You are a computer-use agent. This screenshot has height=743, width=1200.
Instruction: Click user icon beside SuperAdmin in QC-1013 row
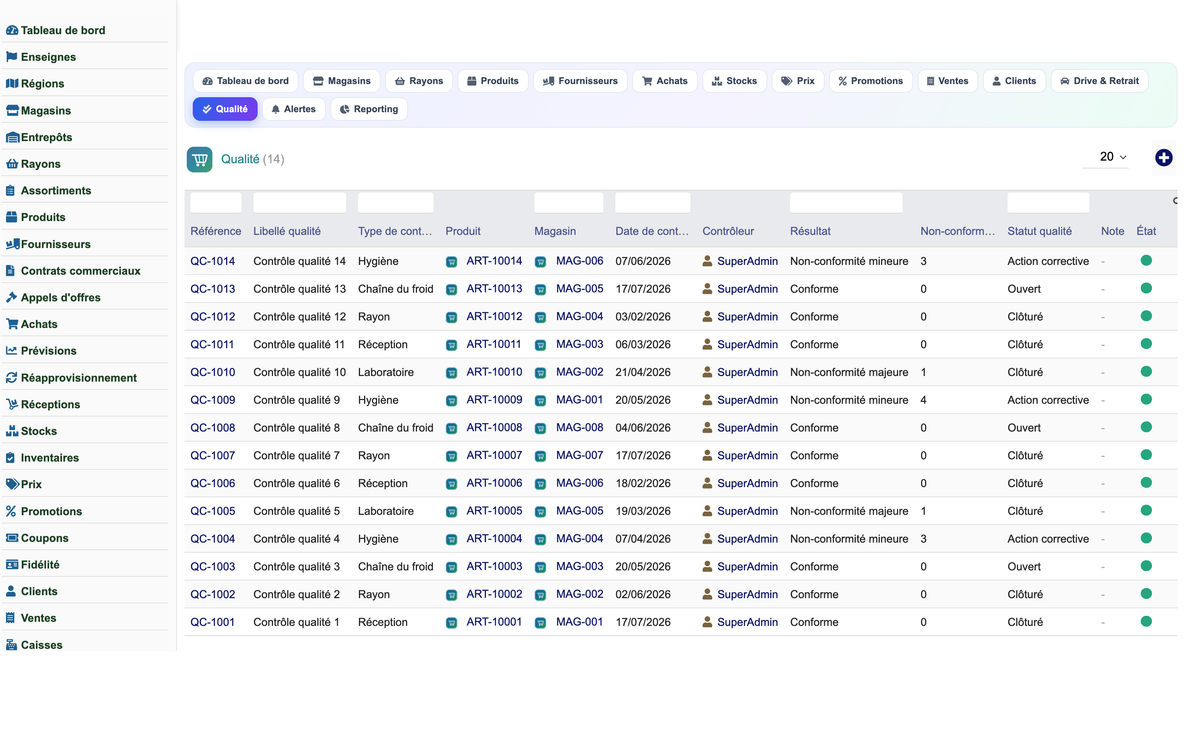pyautogui.click(x=708, y=289)
